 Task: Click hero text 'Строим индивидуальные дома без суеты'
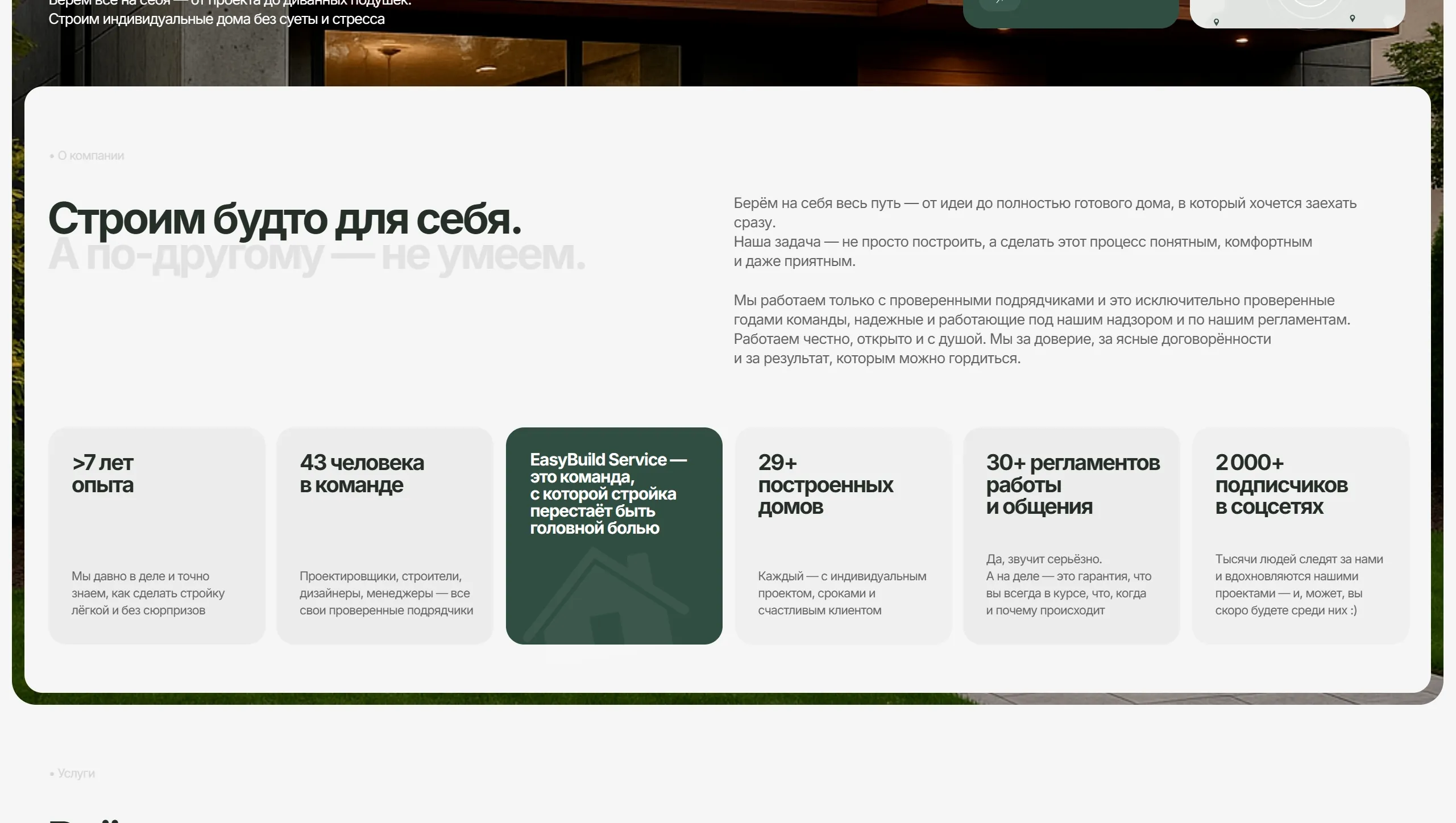point(216,19)
